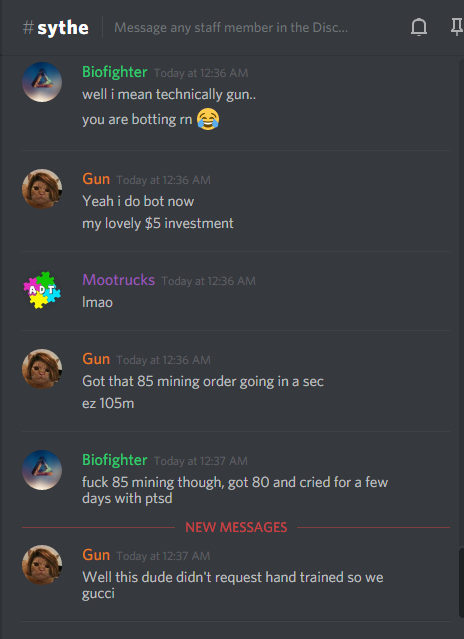
Task: Select the sythe channel title
Action: tap(63, 28)
